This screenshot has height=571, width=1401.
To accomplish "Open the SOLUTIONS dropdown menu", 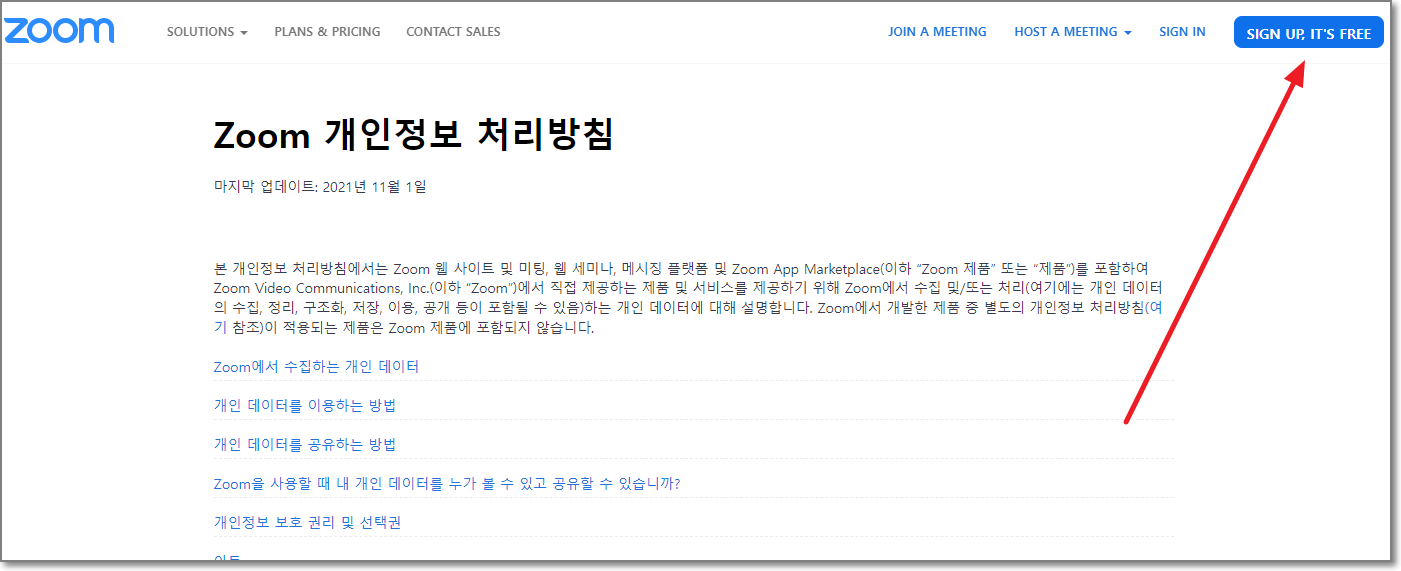I will (207, 32).
